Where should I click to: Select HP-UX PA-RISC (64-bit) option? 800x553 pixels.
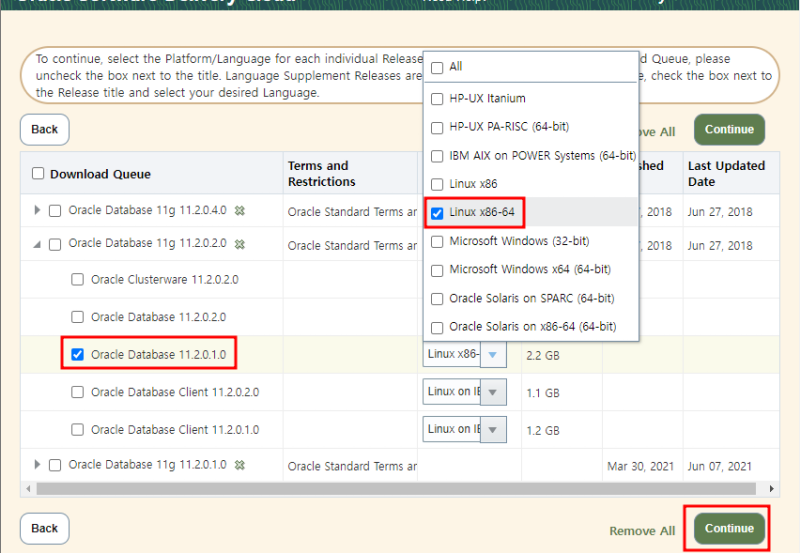437,128
